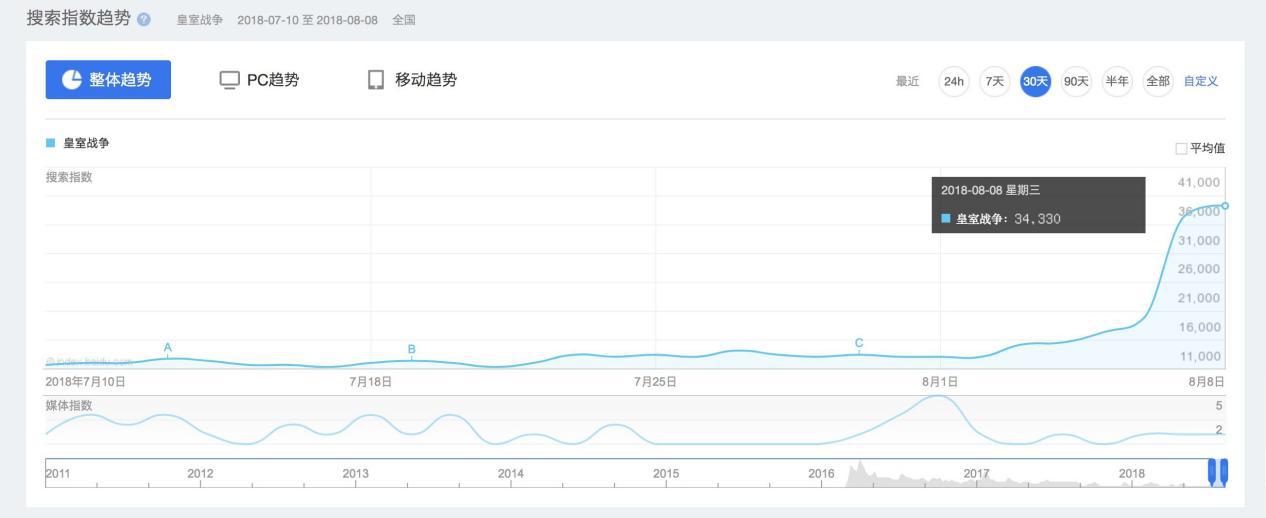Select the 整体趋势 overall trend tab
Viewport: 1266px width, 518px height.
tap(108, 80)
